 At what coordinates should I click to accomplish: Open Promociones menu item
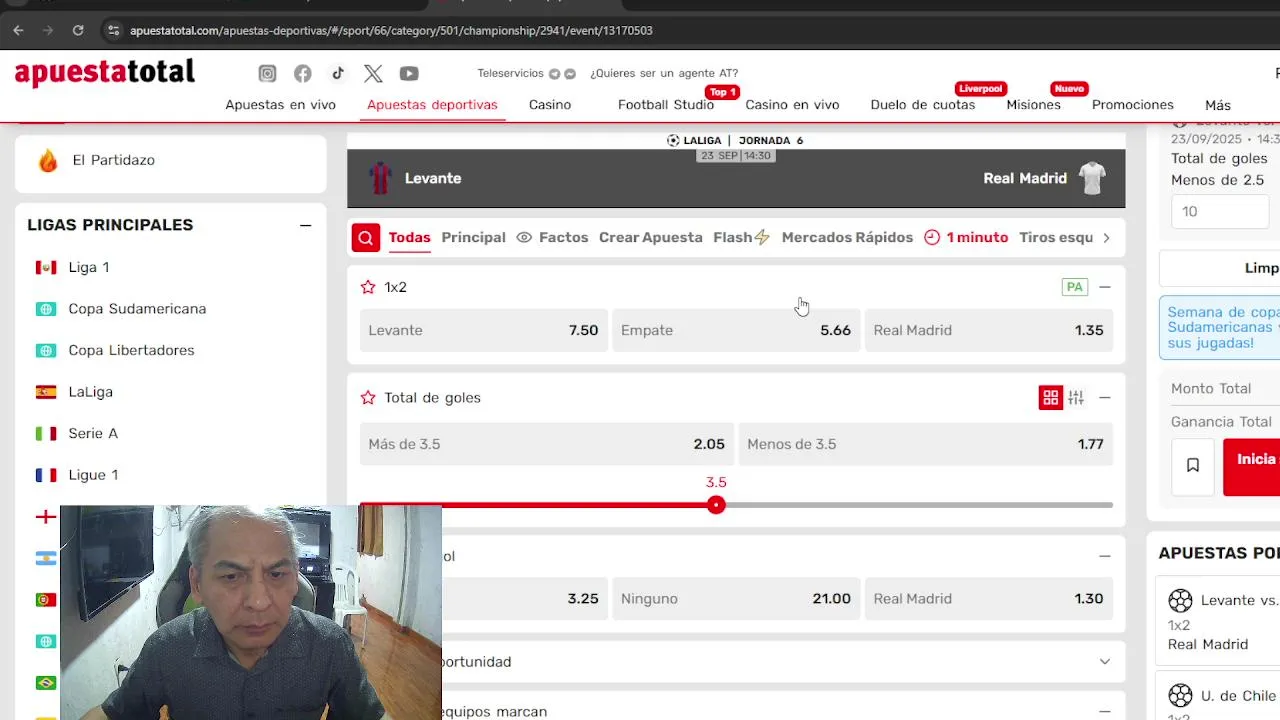(x=1133, y=105)
